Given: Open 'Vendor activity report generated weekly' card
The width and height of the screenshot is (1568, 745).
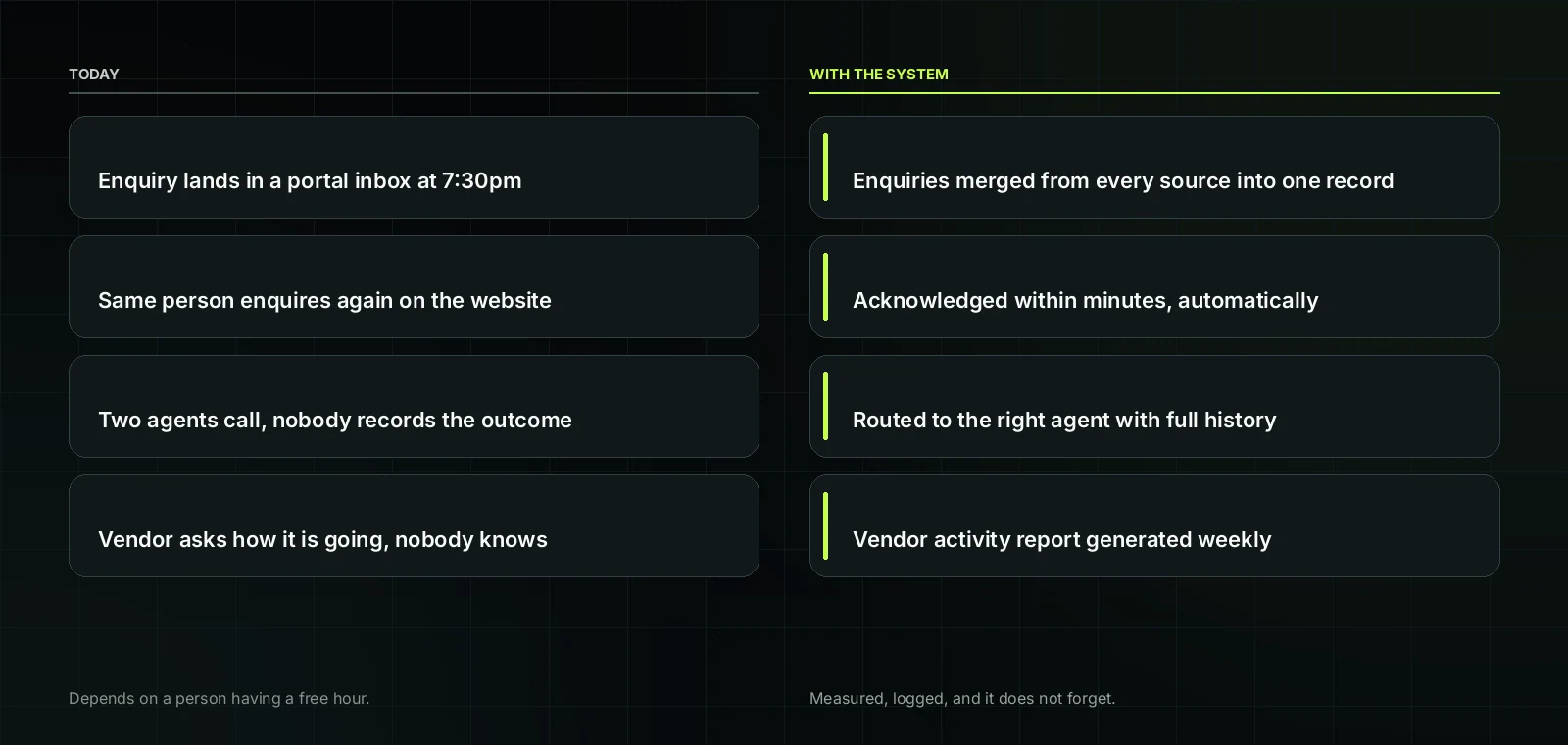Looking at the screenshot, I should click(x=1154, y=526).
